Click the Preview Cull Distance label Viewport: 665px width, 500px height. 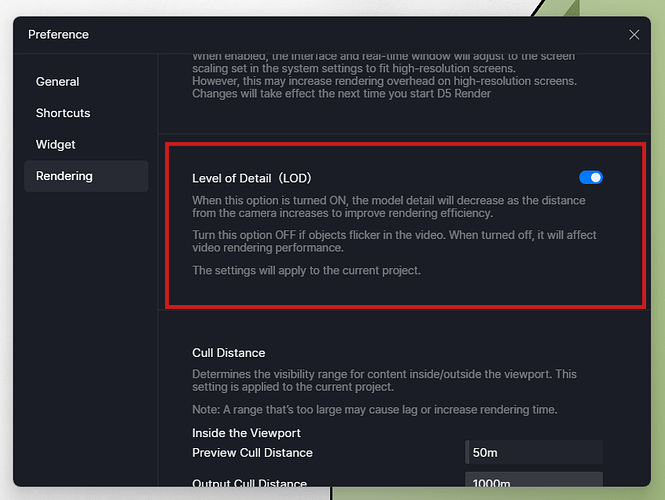[x=252, y=453]
